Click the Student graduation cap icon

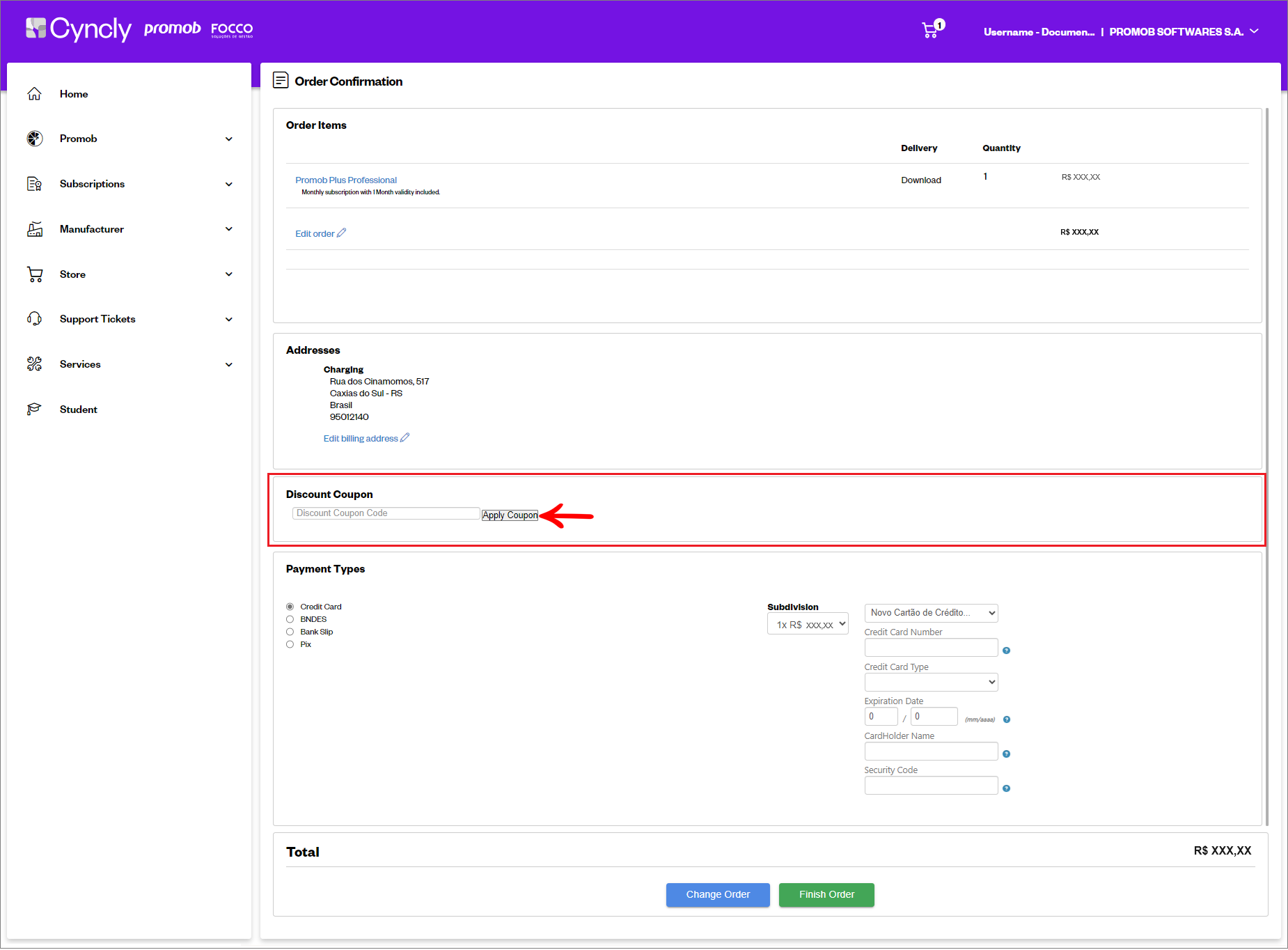coord(34,410)
